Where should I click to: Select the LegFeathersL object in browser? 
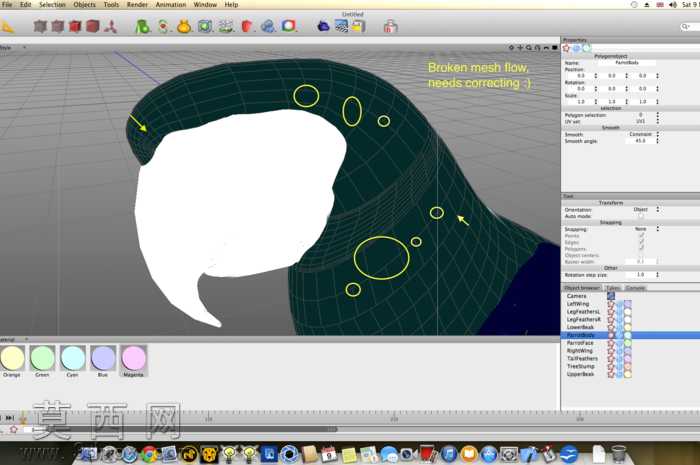[583, 311]
